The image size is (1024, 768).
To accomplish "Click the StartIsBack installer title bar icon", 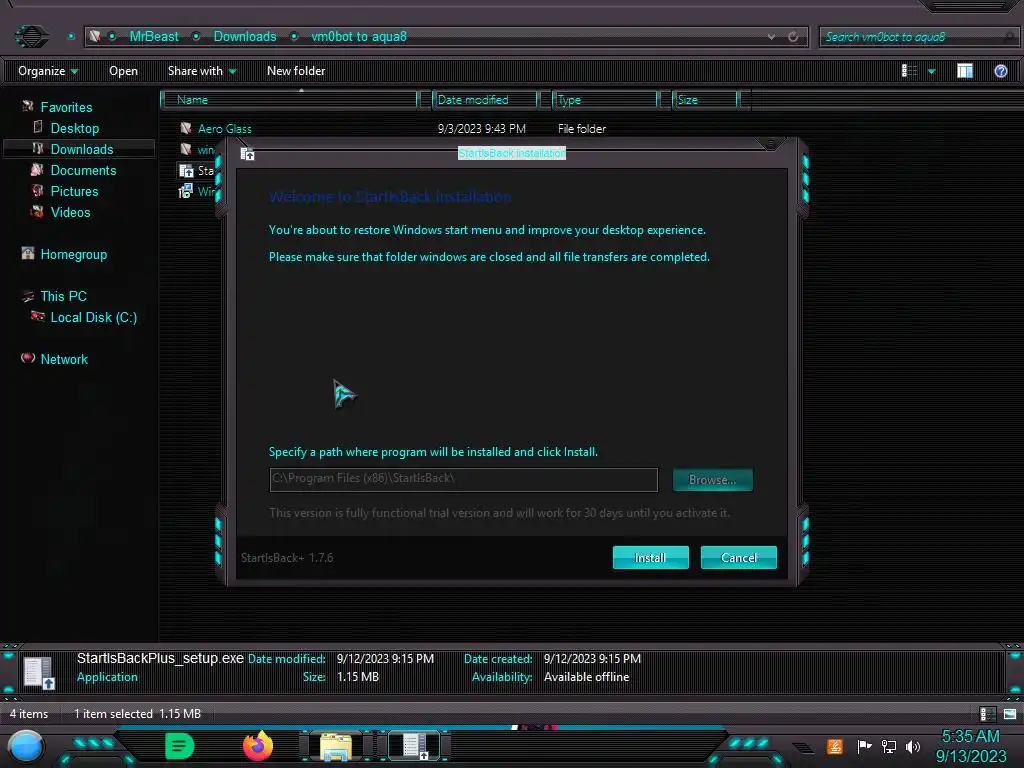I will pos(247,153).
